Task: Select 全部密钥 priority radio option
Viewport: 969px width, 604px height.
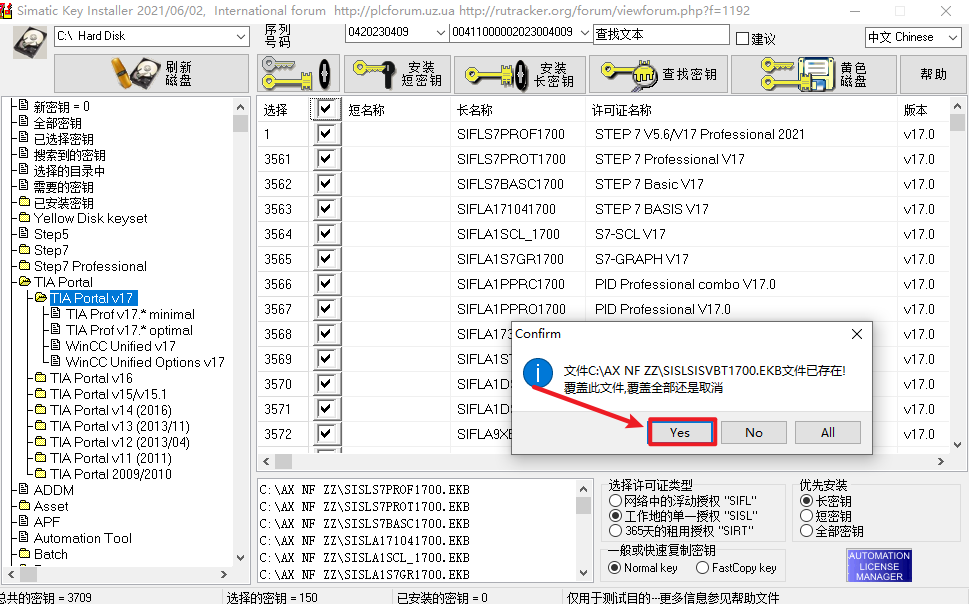Action: tap(806, 530)
